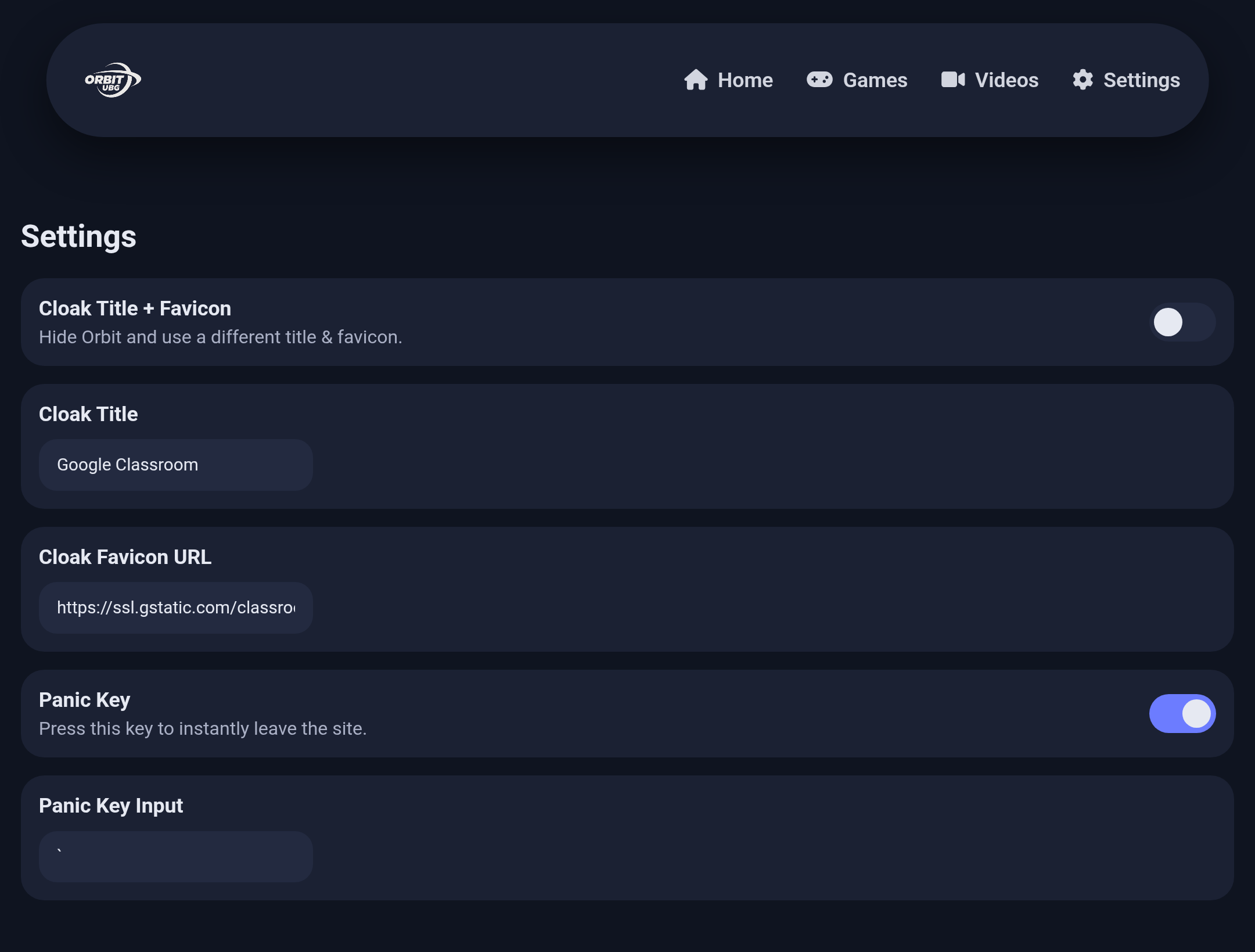The height and width of the screenshot is (952, 1255).
Task: Click 'Hide Orbit and use a different title' description
Action: 220,337
